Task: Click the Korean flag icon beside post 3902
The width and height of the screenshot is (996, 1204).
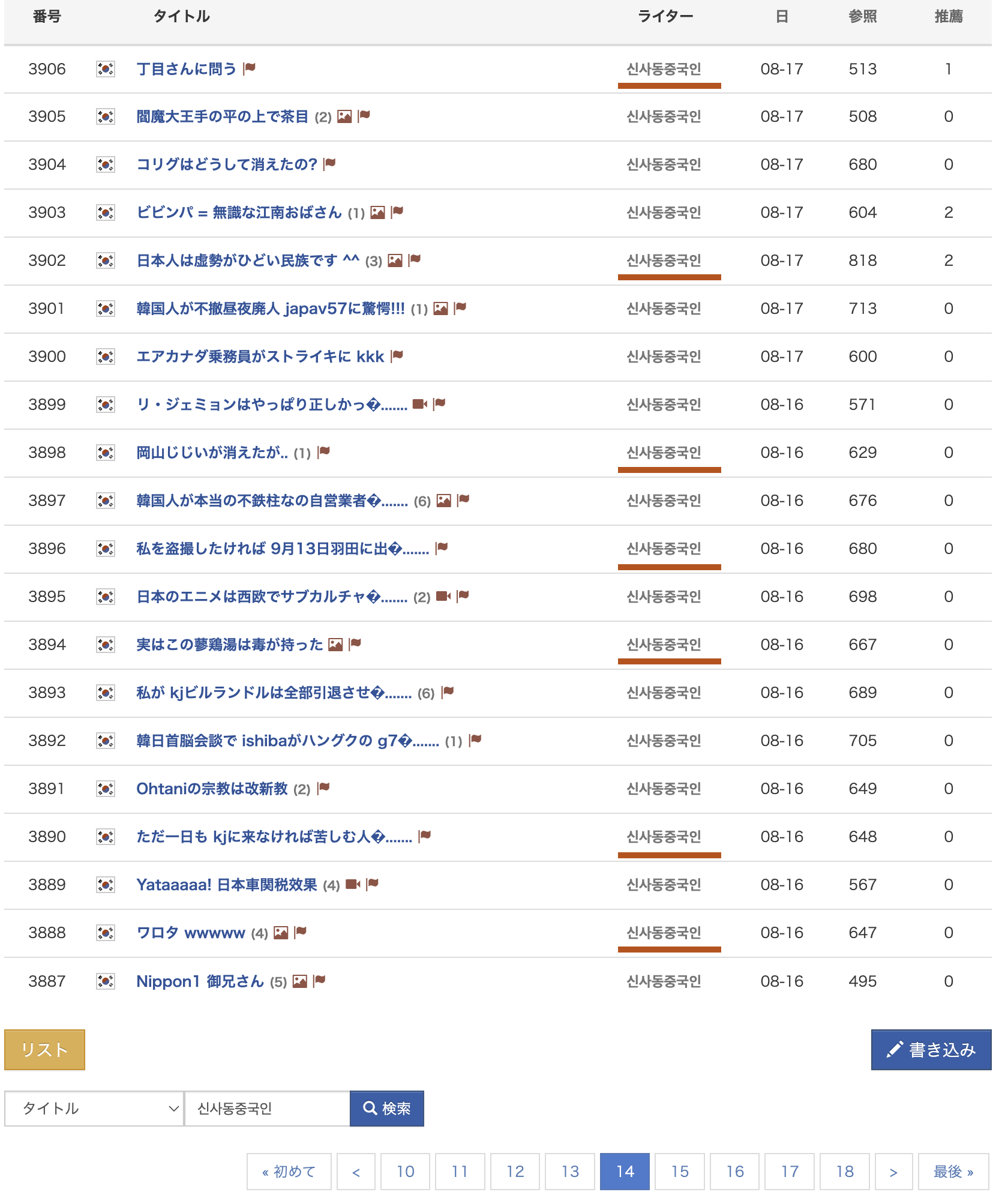Action: [x=106, y=260]
